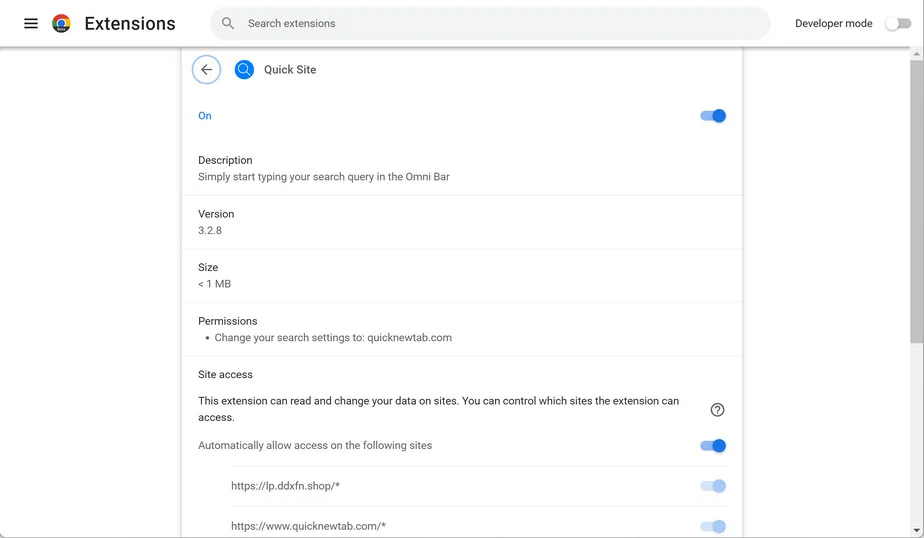Click the Developer mode label
924x538 pixels.
[x=833, y=24]
